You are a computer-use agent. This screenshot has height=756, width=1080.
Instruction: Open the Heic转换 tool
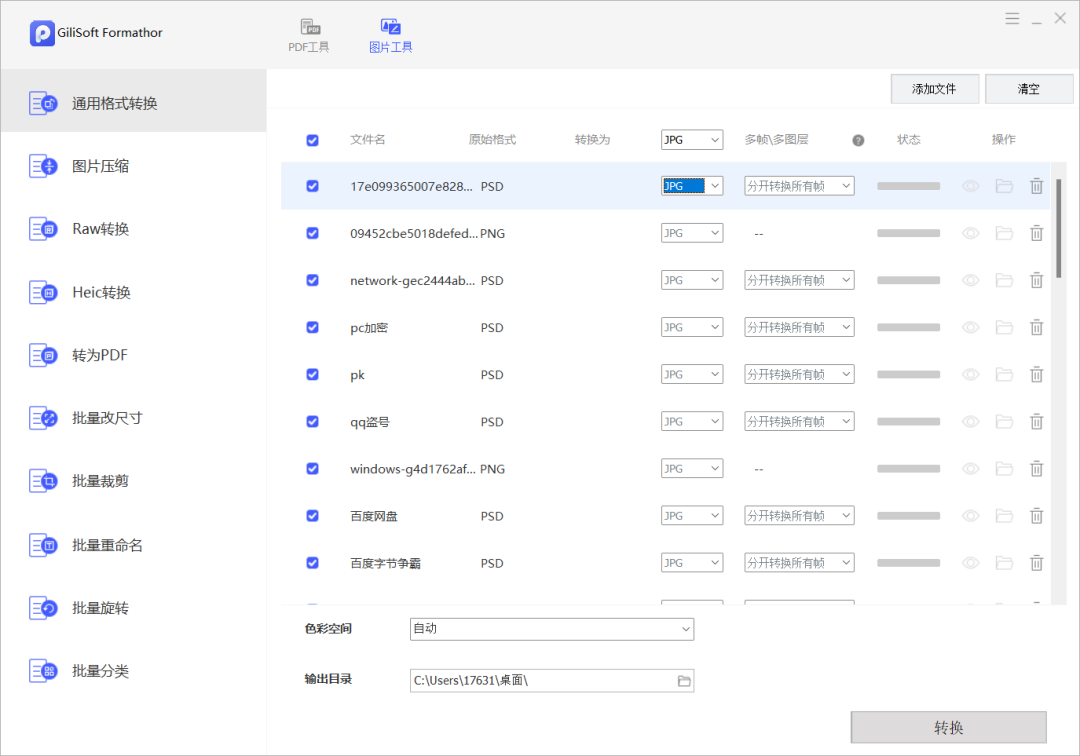pos(100,292)
